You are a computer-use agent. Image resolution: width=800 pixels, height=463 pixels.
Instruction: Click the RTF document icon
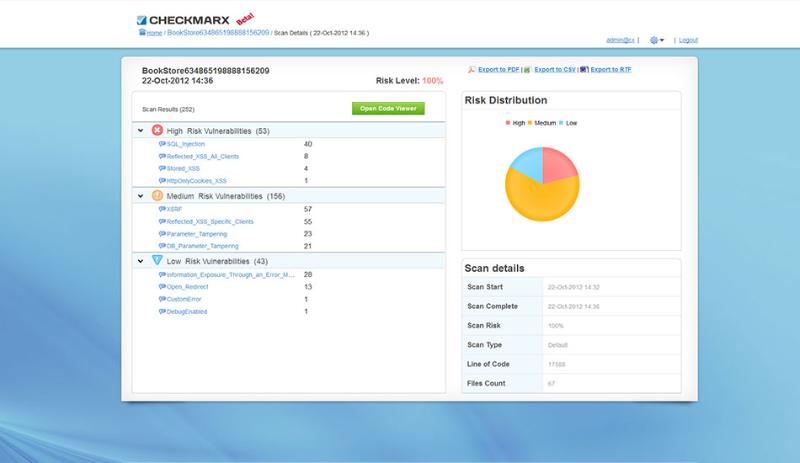pos(584,69)
